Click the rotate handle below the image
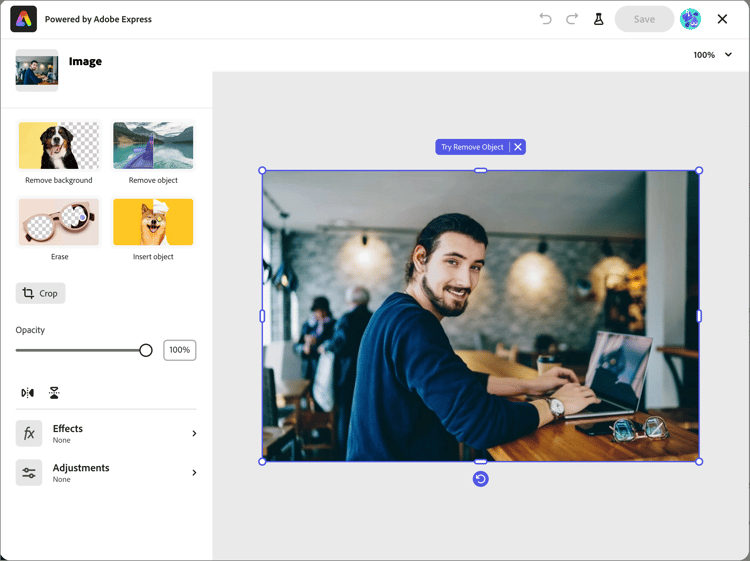 [480, 479]
